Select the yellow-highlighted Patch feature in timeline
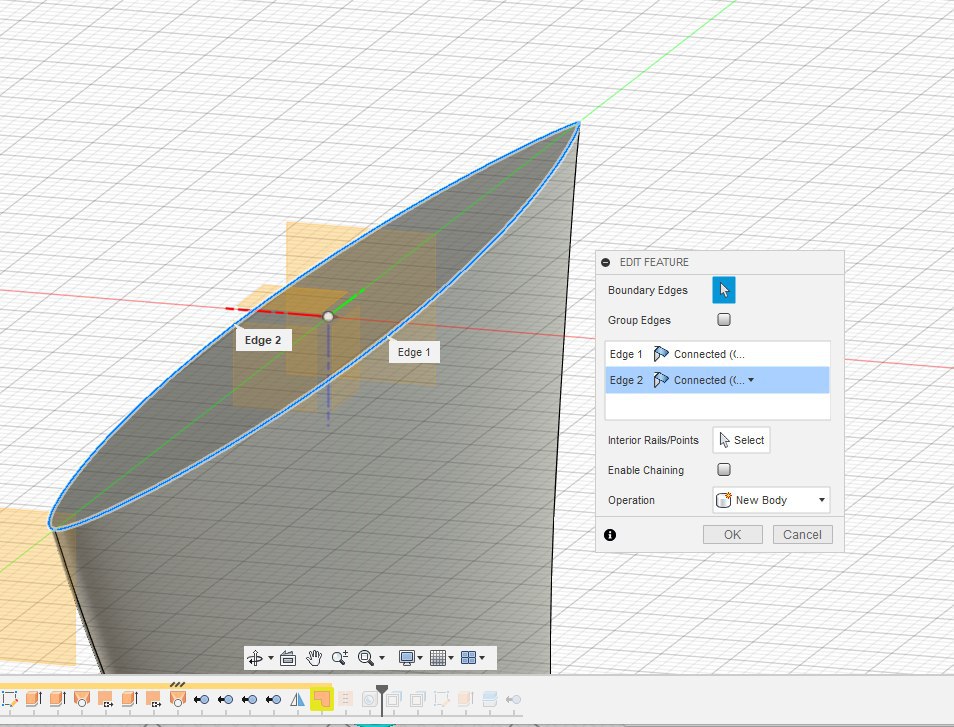The height and width of the screenshot is (727, 954). [321, 700]
